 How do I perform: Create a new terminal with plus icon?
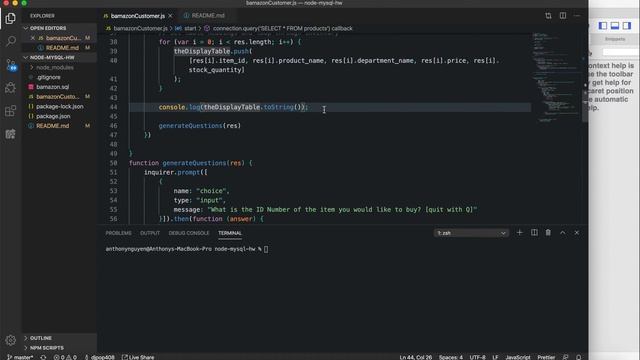click(520, 233)
